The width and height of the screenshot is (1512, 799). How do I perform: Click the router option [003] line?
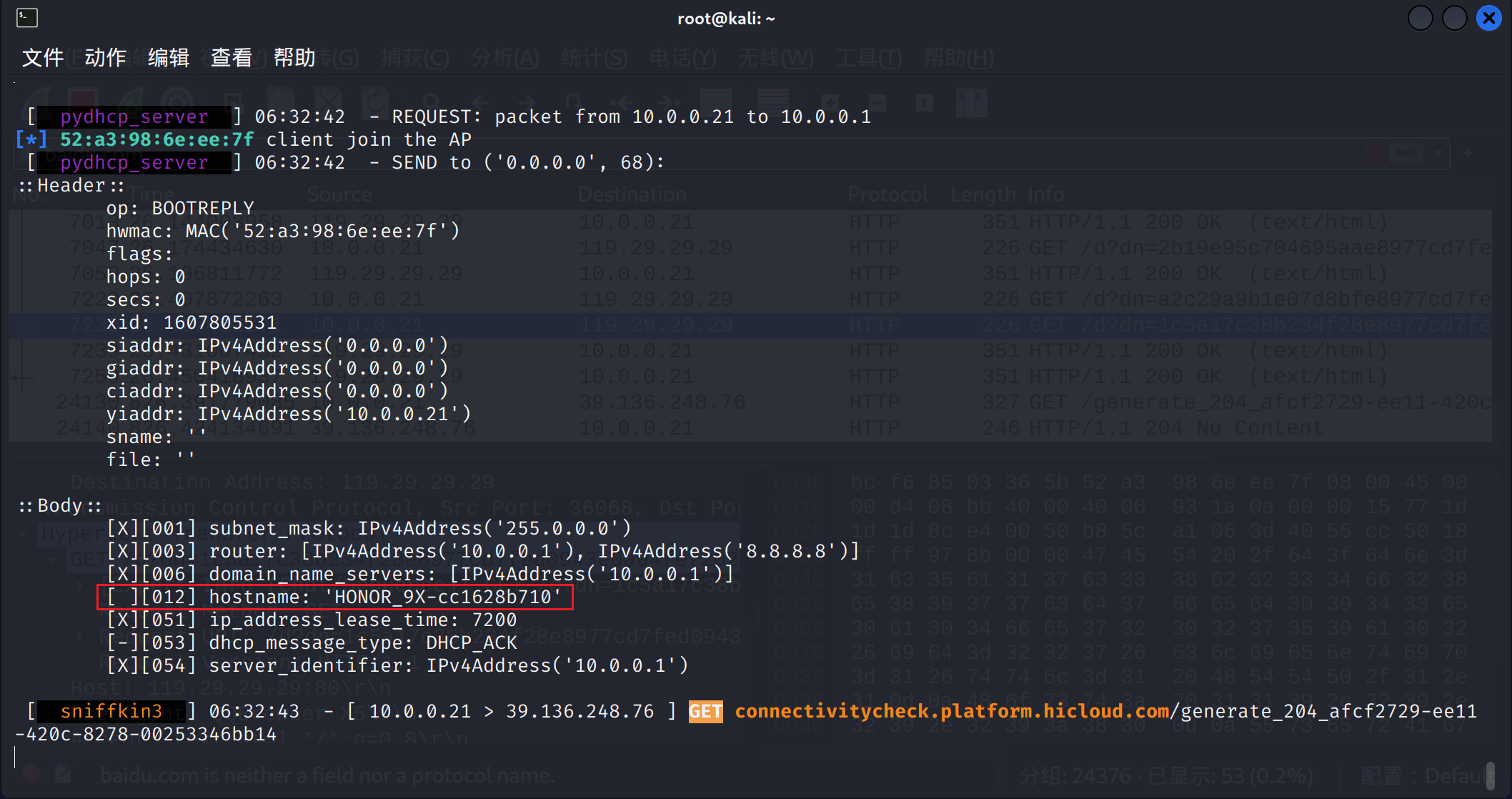[x=483, y=551]
